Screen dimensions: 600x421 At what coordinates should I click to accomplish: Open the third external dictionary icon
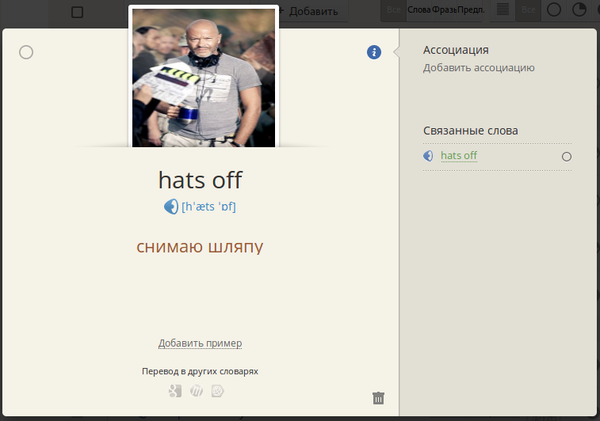(x=218, y=390)
